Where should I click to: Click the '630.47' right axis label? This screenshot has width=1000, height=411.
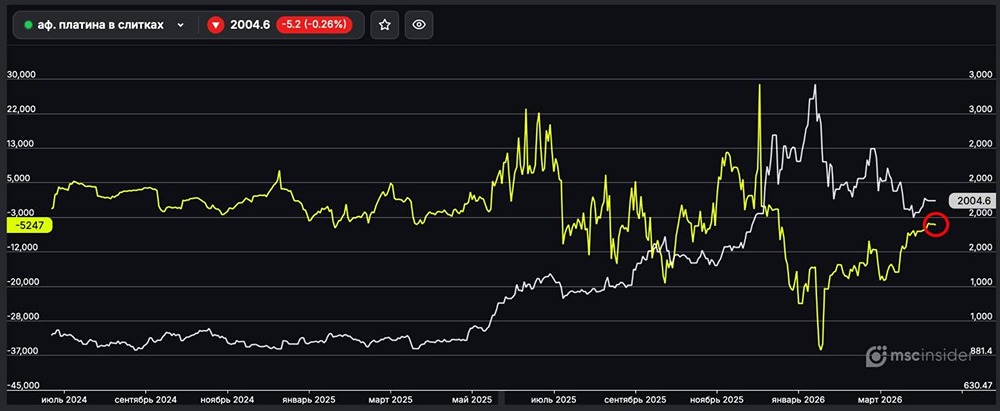980,386
